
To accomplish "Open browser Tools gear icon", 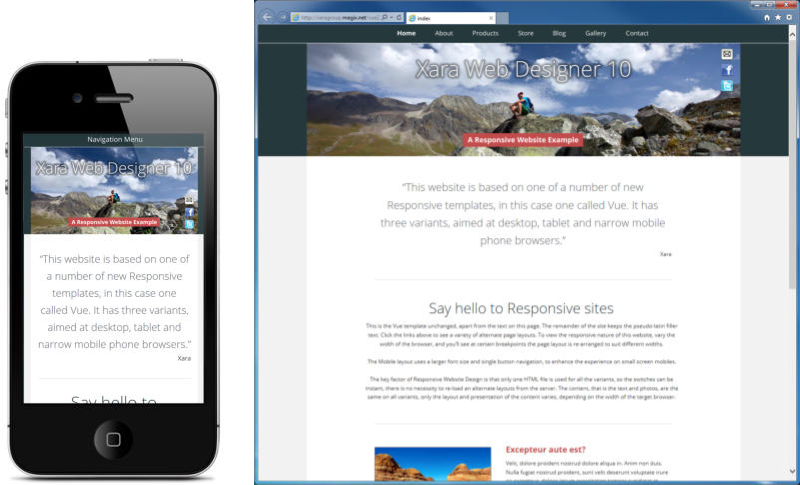I will point(789,17).
